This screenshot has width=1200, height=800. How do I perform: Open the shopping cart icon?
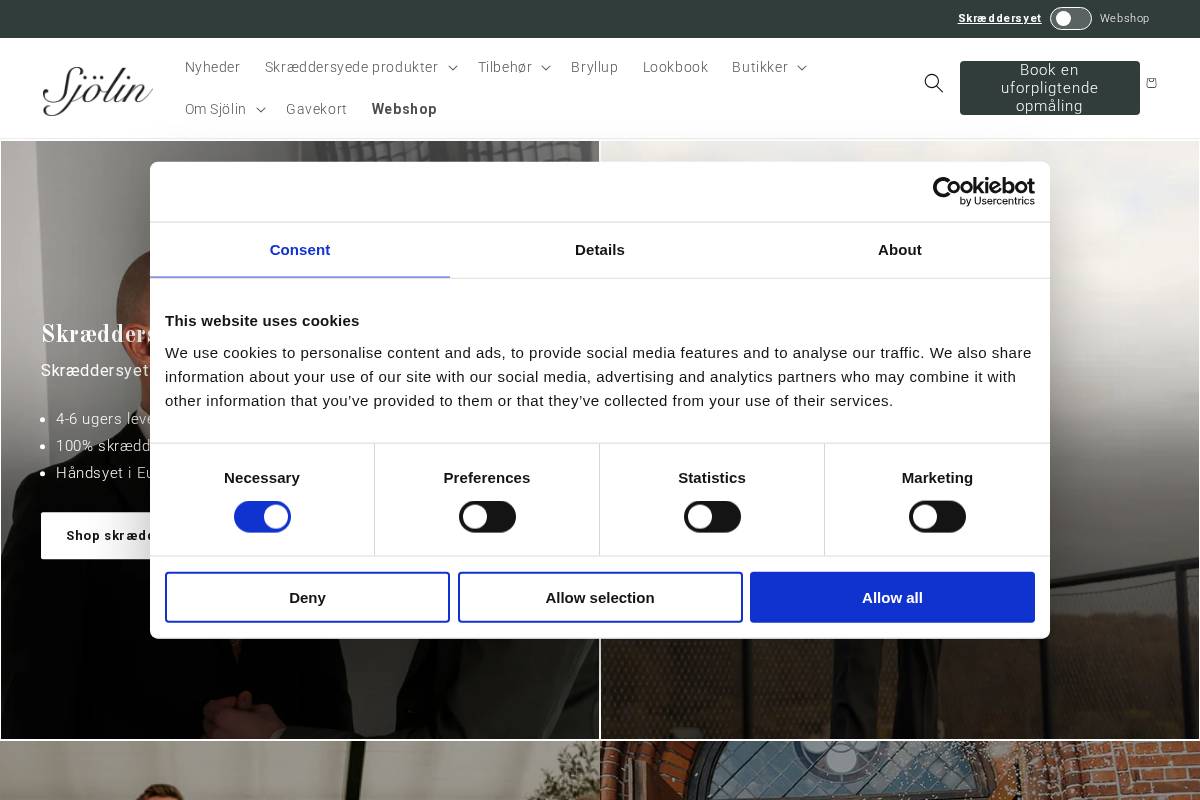[x=1151, y=83]
